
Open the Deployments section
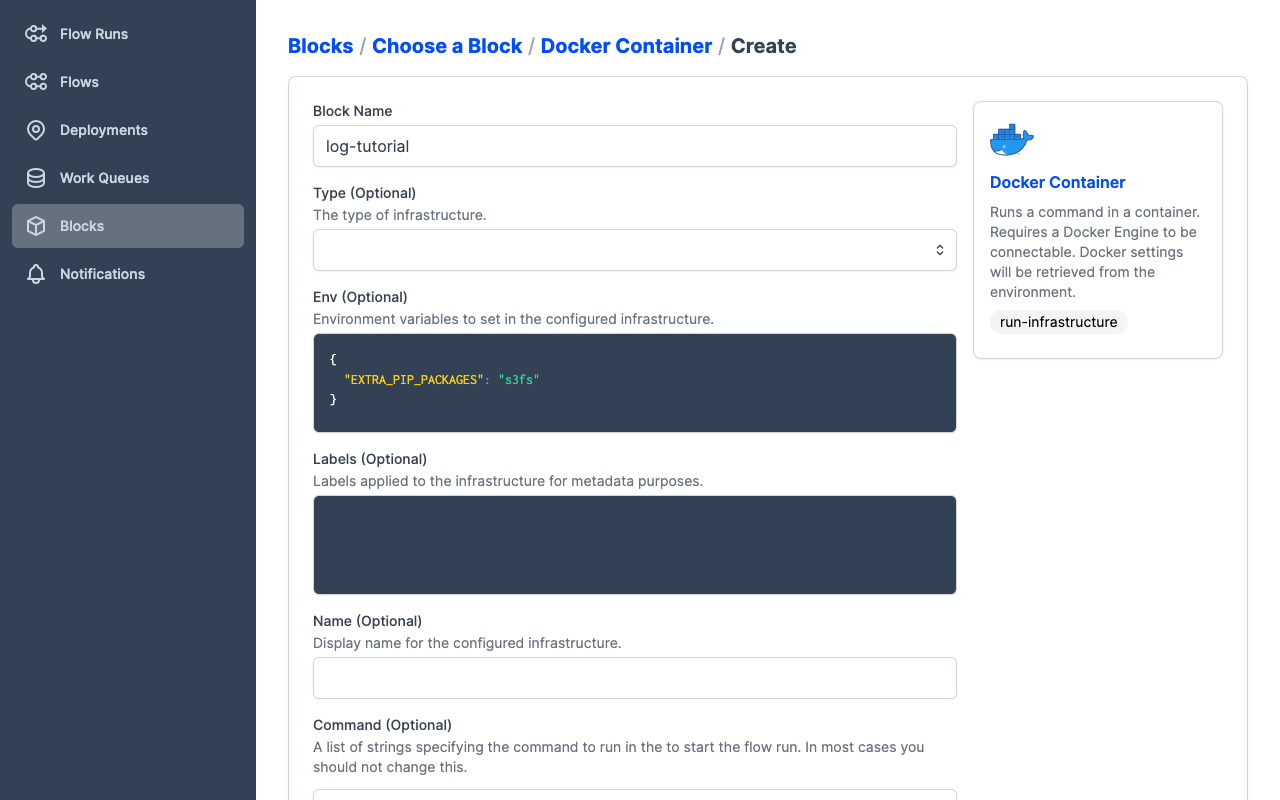pyautogui.click(x=128, y=130)
